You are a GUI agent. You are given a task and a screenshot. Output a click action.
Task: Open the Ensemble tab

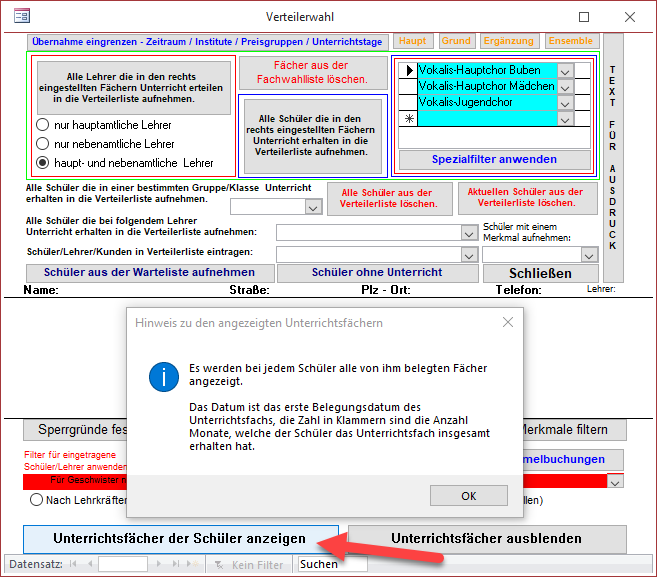(x=570, y=41)
